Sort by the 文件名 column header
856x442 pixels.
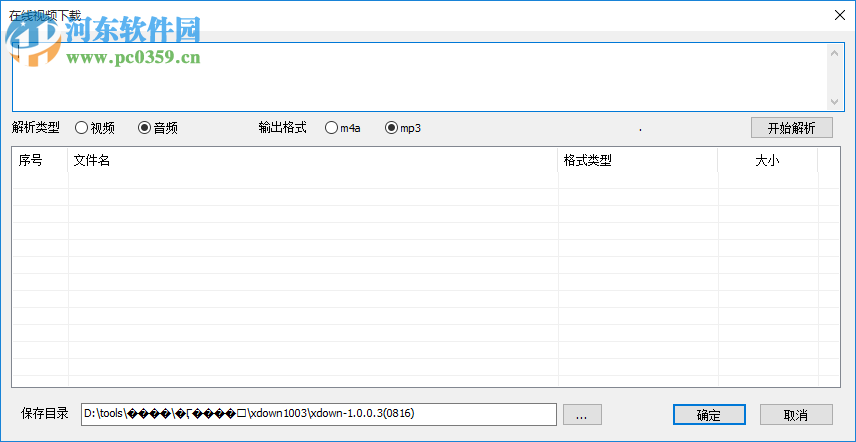pos(313,160)
